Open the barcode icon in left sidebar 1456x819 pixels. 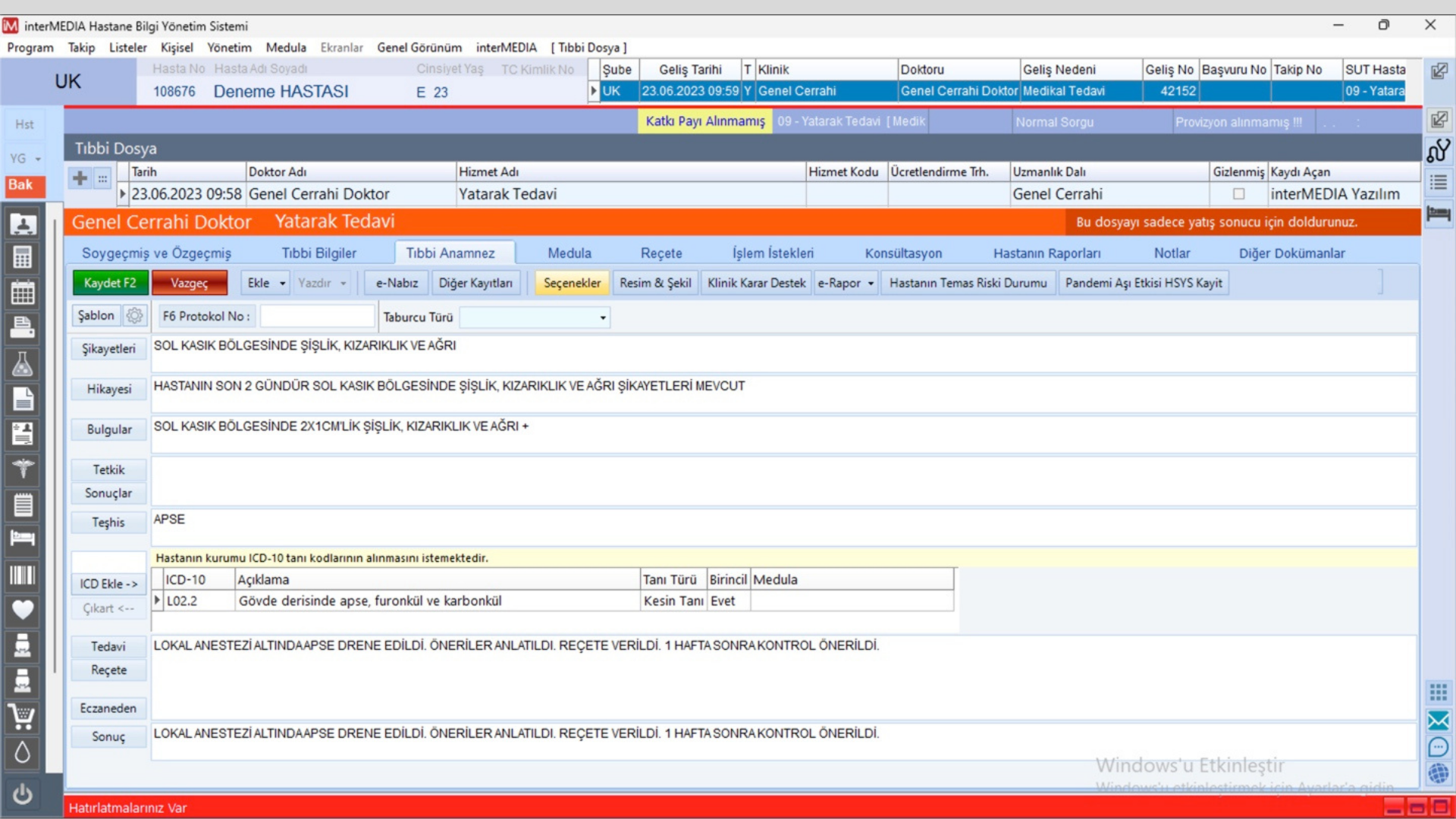click(x=22, y=576)
